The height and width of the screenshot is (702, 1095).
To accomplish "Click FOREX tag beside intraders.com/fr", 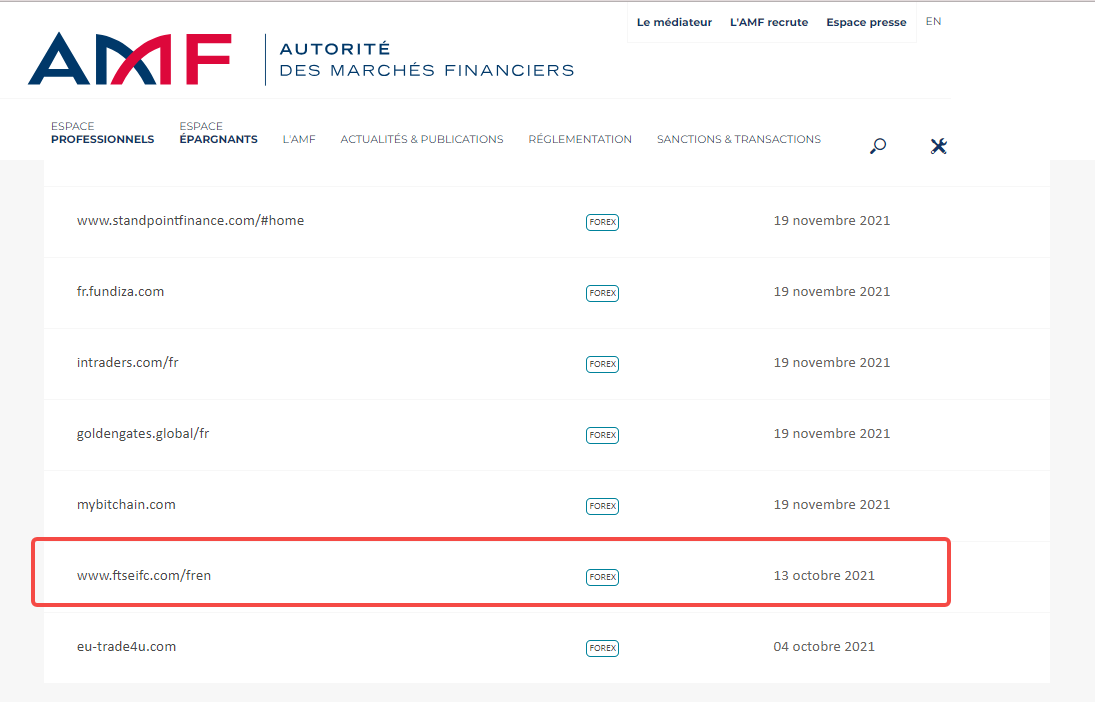I will pyautogui.click(x=602, y=364).
